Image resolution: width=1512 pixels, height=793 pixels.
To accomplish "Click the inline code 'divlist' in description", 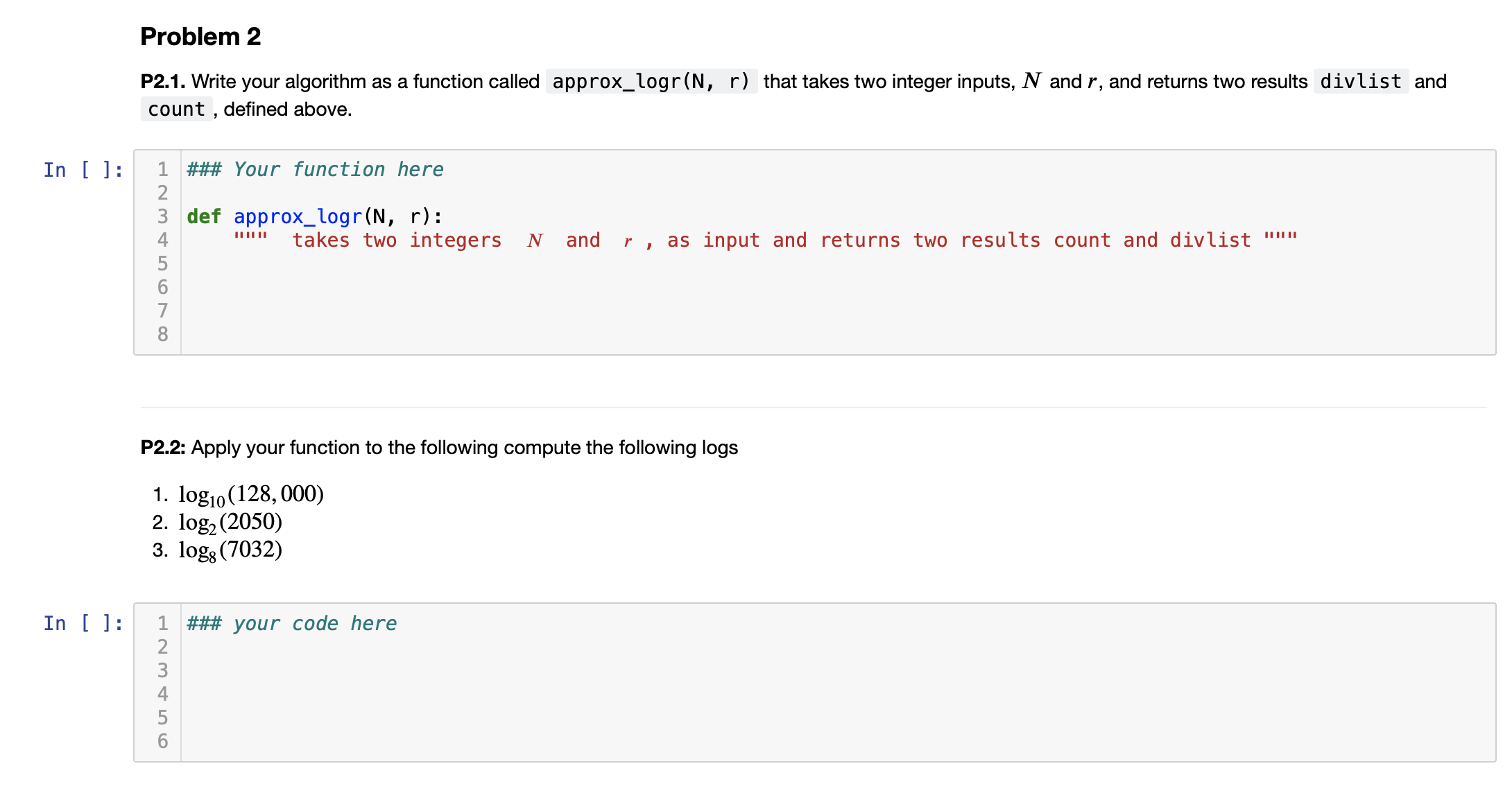I will coord(1360,82).
